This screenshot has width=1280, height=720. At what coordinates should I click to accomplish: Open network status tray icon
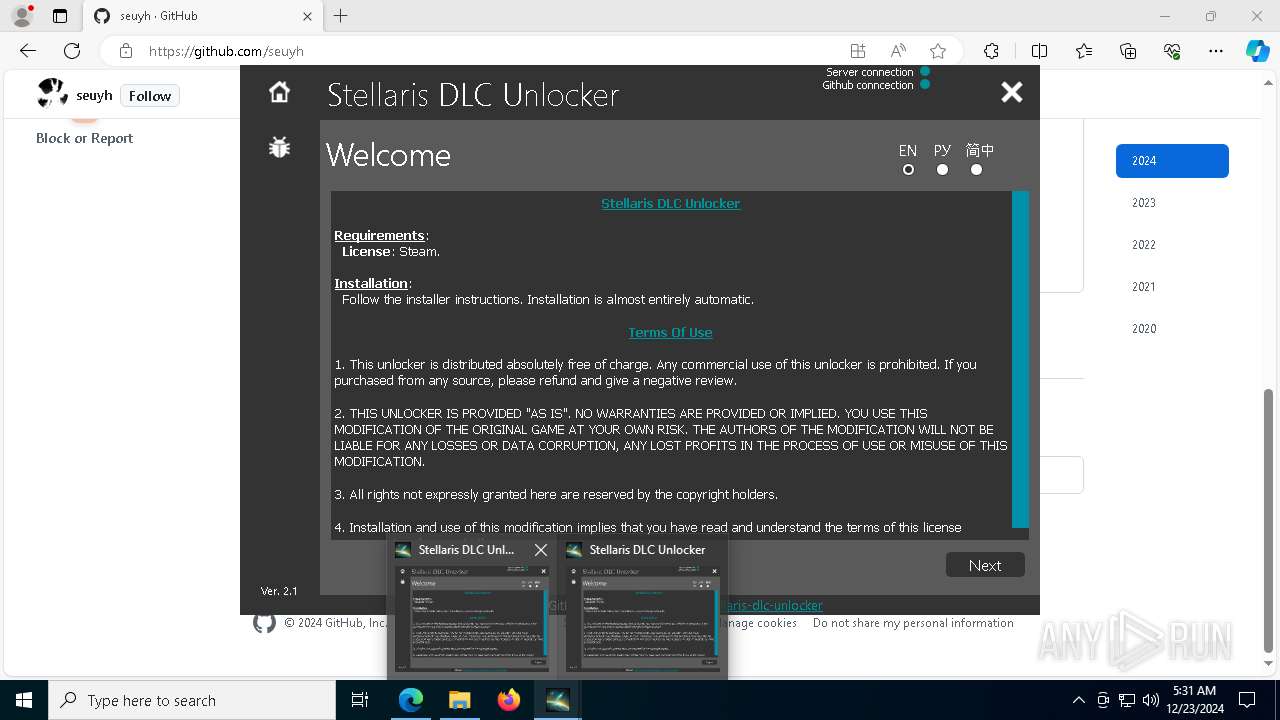tap(1127, 700)
